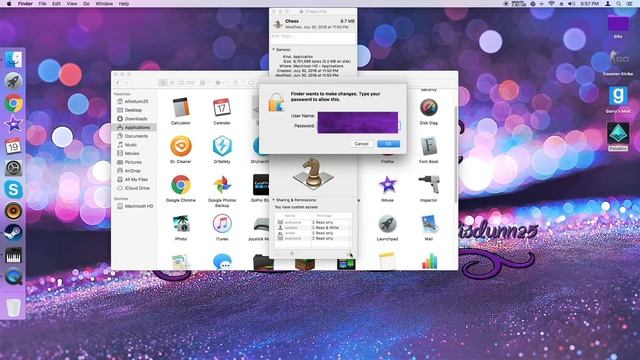Open the Apple menu
The width and height of the screenshot is (640, 360).
point(9,4)
